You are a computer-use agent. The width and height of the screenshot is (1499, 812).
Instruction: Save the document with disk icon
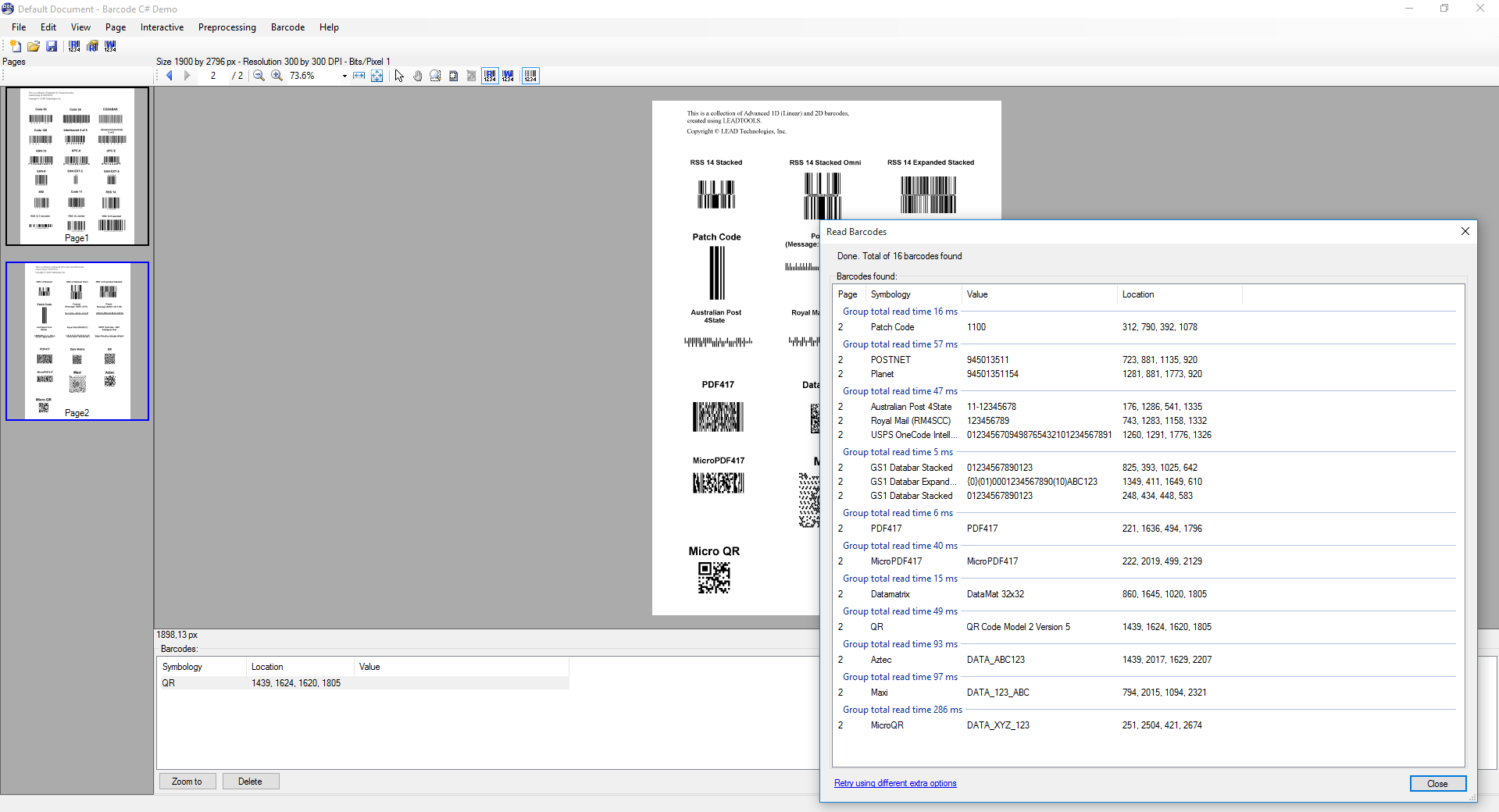tap(52, 46)
